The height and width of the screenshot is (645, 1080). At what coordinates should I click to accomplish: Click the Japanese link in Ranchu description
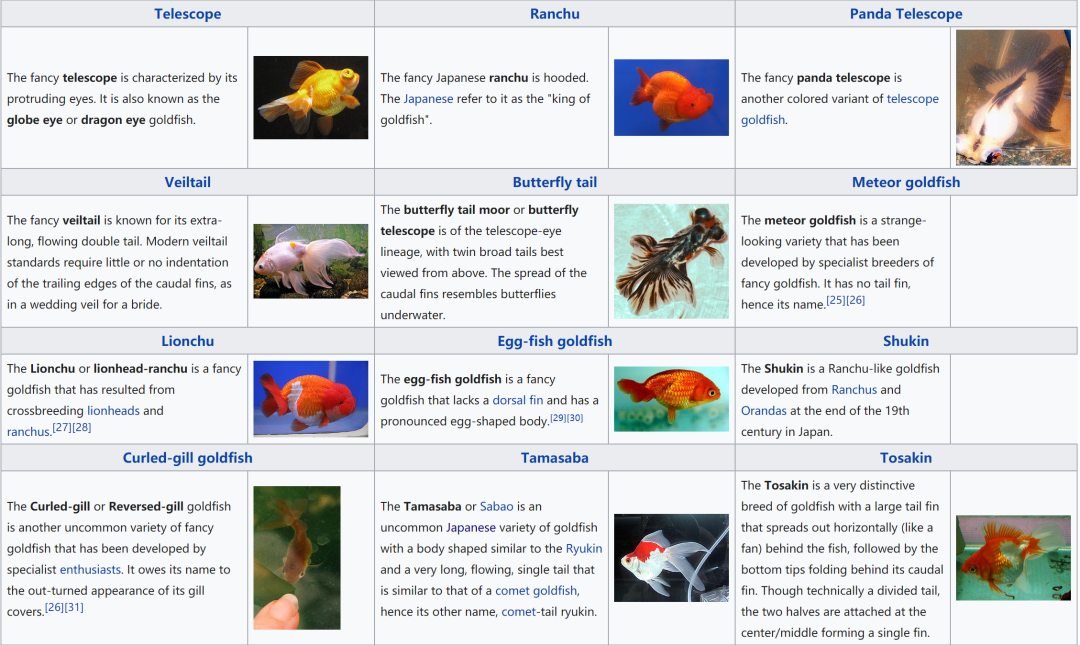coord(428,99)
